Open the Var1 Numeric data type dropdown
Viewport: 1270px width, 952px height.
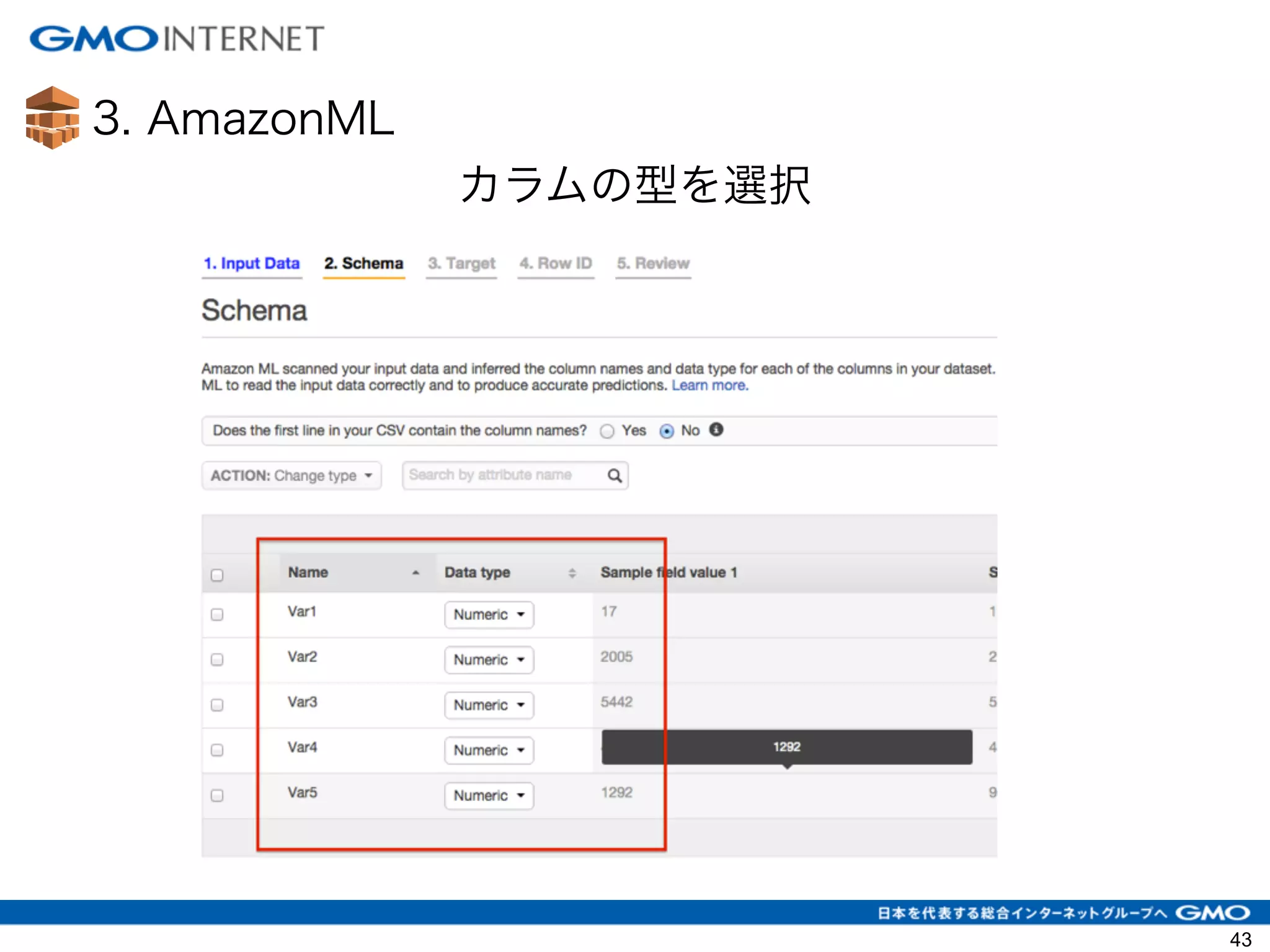pos(489,614)
